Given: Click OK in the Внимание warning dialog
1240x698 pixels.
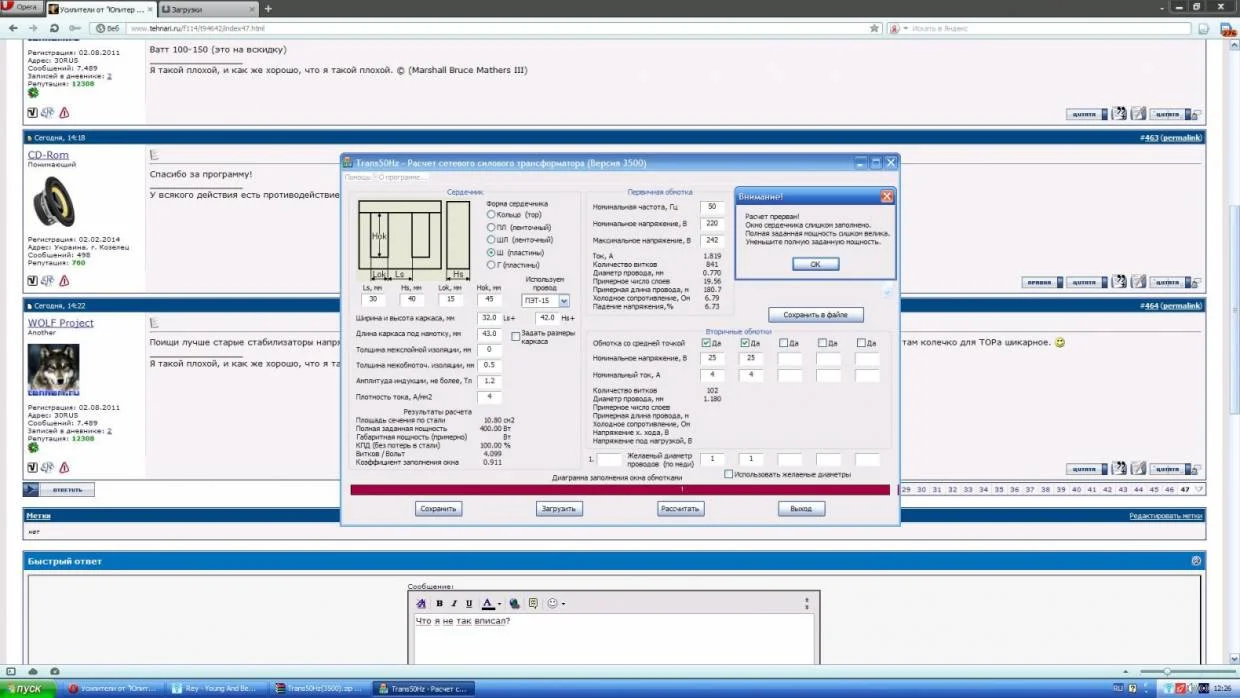Looking at the screenshot, I should point(815,264).
